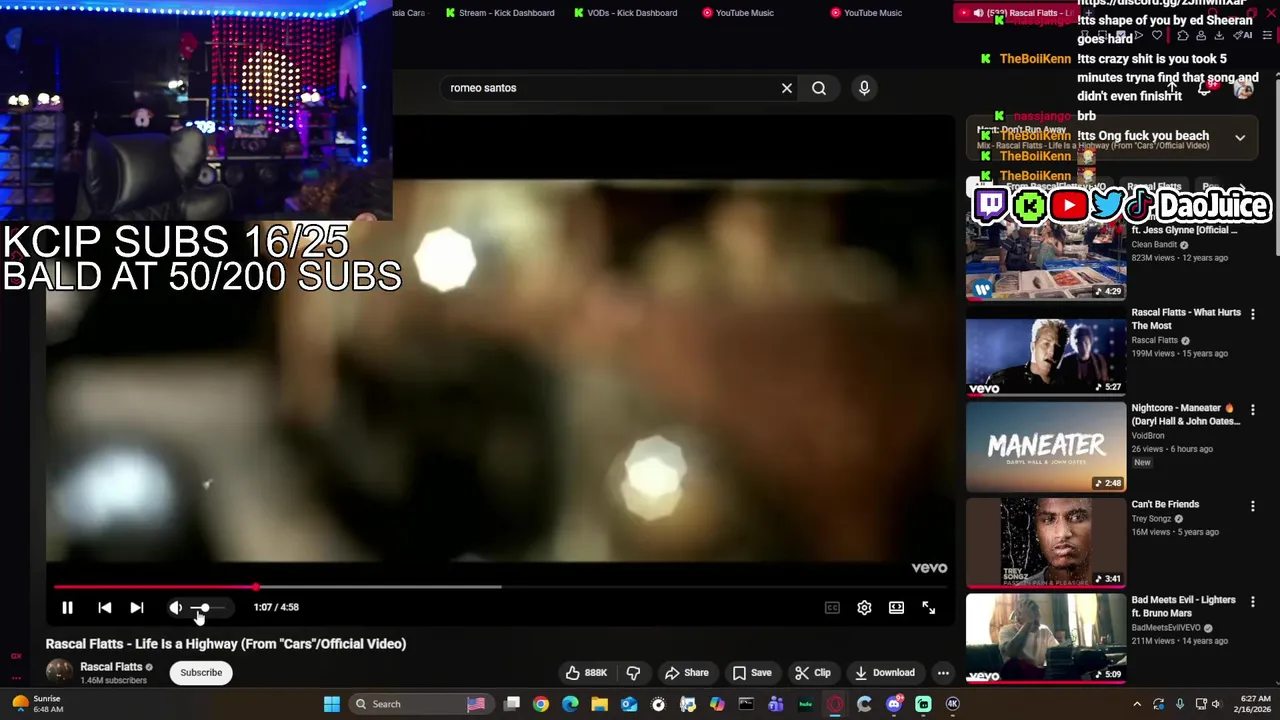Viewport: 1280px width, 720px height.
Task: Click the taskbar Search box
Action: pos(422,704)
